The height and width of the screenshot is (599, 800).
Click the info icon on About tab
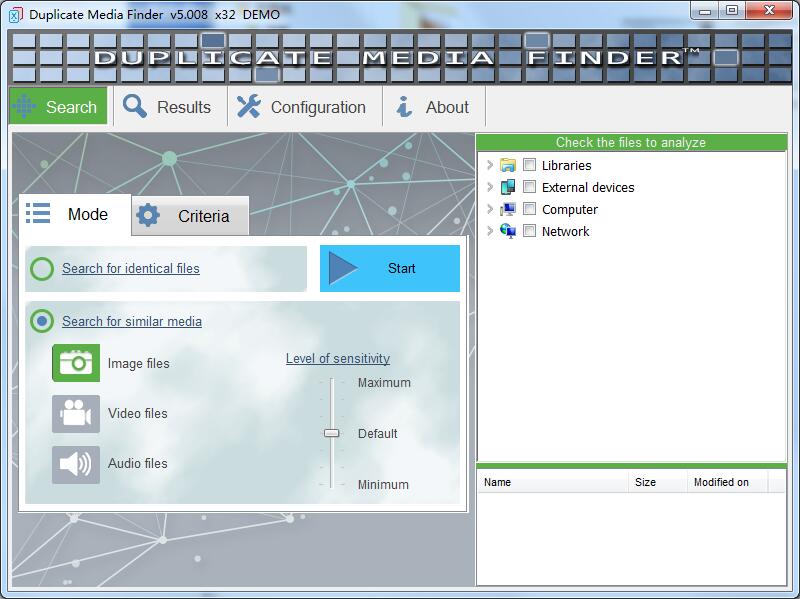click(x=404, y=107)
